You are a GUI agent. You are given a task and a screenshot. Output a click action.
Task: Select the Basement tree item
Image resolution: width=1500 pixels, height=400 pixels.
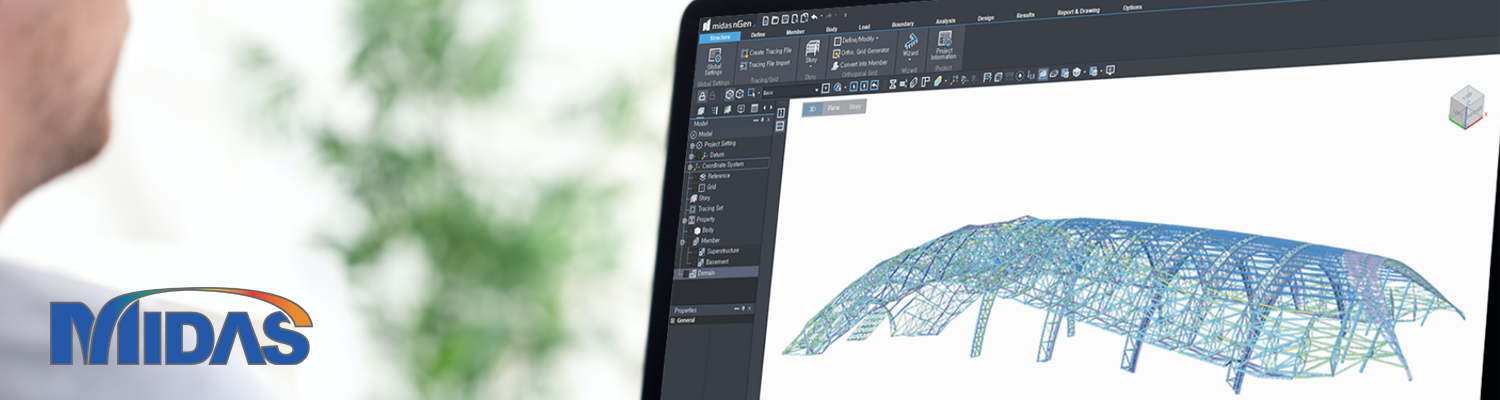pos(719,262)
